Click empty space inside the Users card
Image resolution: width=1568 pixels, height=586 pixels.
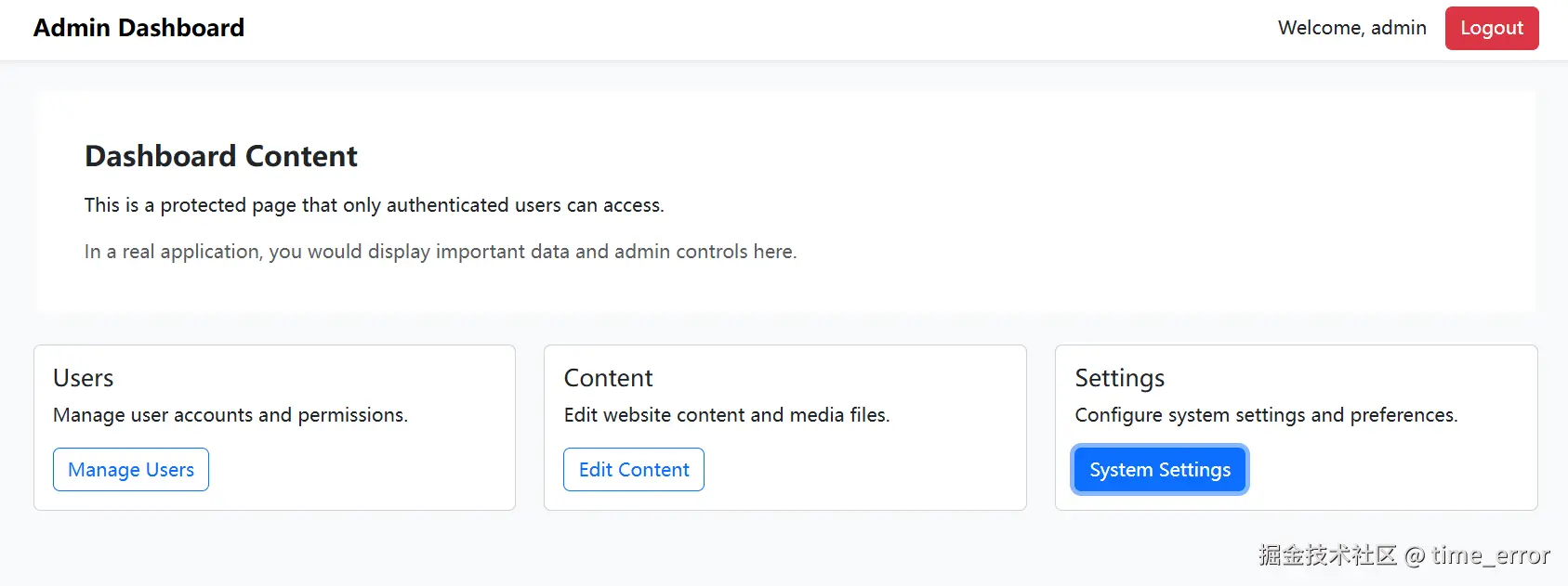click(x=372, y=469)
